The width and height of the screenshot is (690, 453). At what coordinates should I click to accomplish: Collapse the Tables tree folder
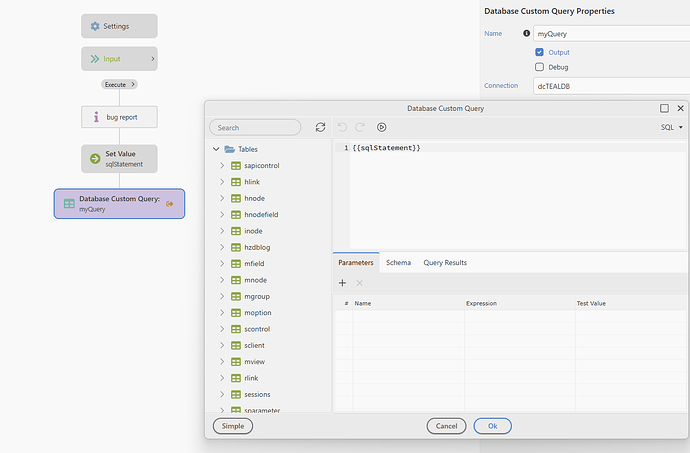pos(216,149)
